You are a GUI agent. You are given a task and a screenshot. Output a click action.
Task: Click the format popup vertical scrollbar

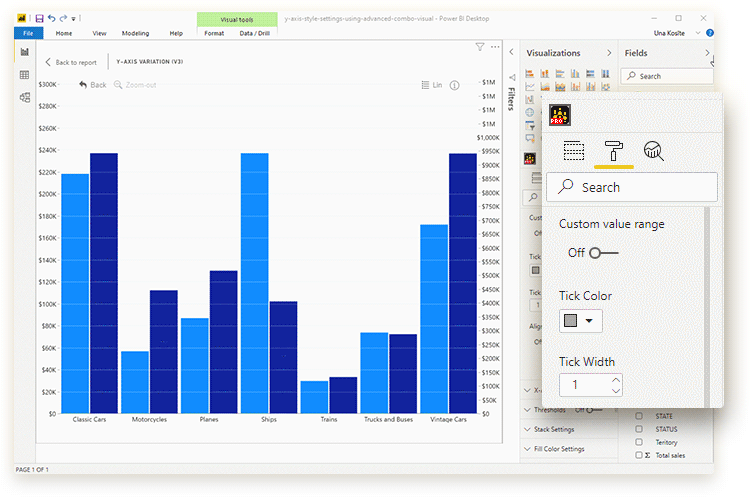707,307
